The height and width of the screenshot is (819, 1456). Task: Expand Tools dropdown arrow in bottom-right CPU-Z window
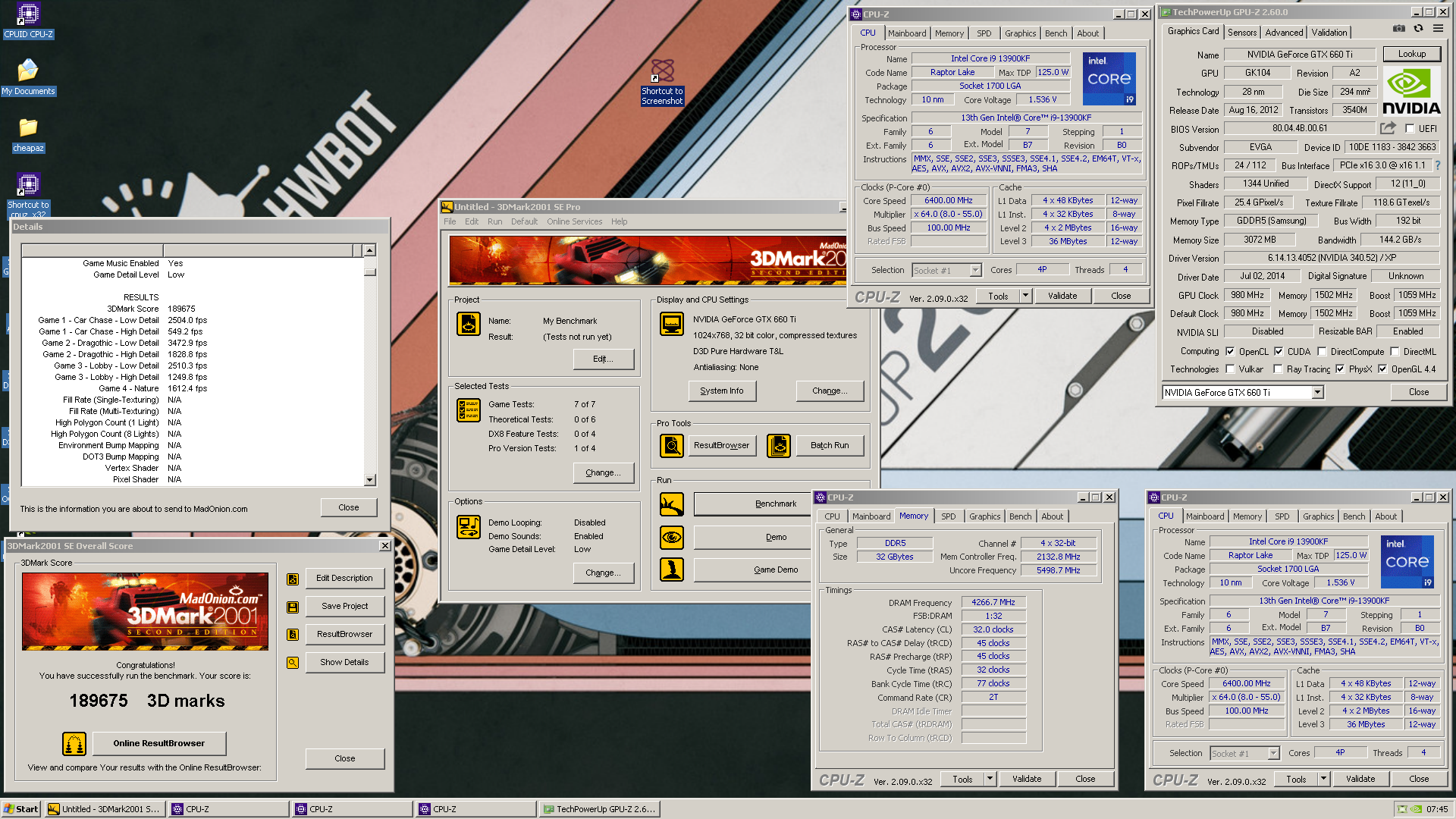click(x=1323, y=780)
